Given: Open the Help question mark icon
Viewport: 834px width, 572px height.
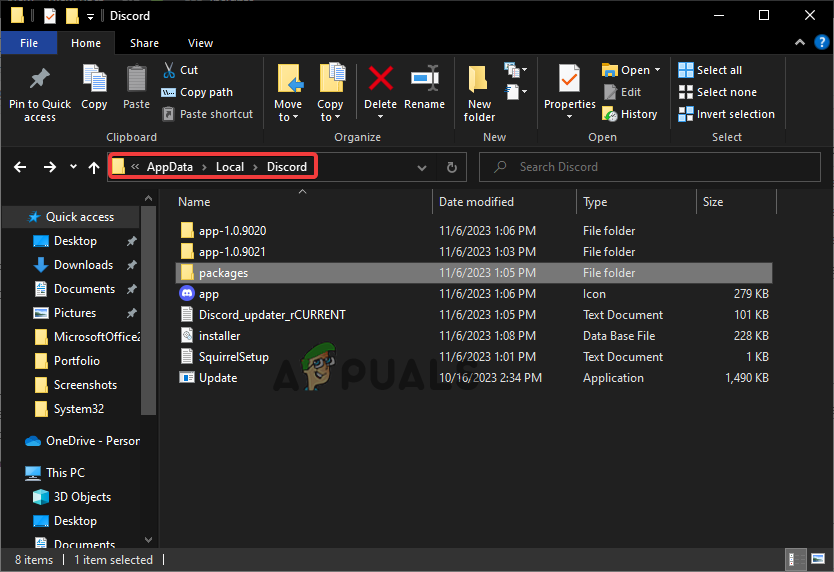Looking at the screenshot, I should pos(821,42).
